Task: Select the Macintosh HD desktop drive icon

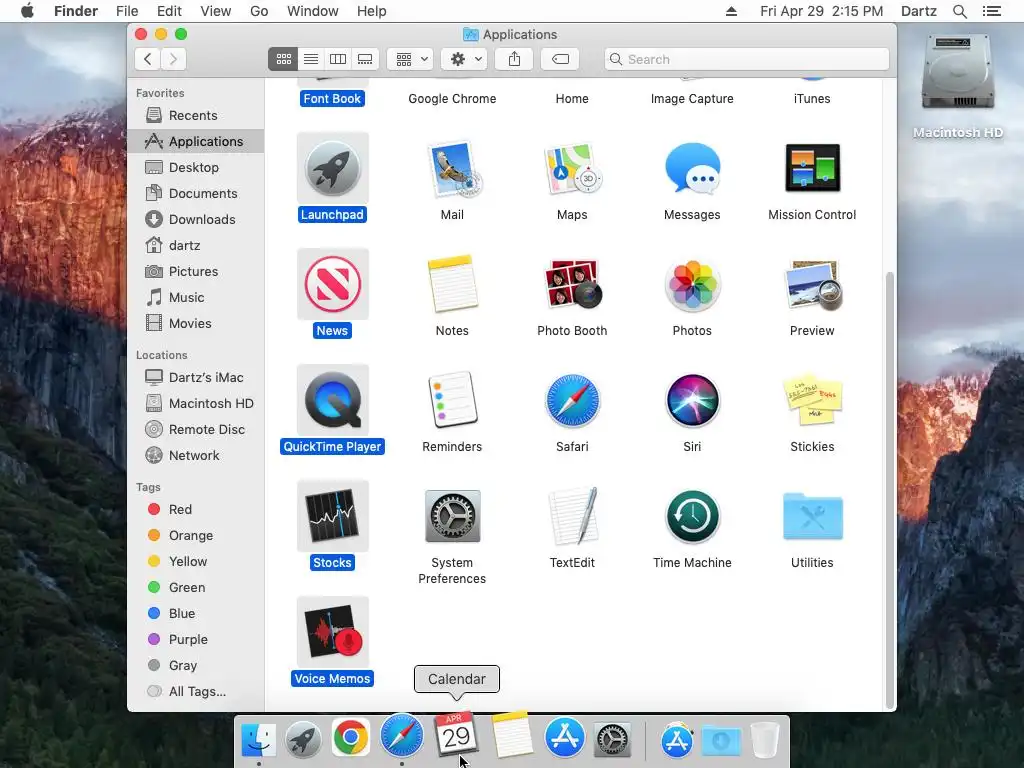Action: pyautogui.click(x=958, y=72)
